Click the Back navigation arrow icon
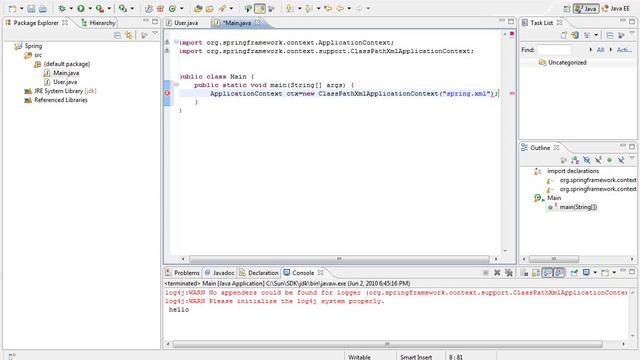Image resolution: width=640 pixels, height=360 pixels. 340,9
